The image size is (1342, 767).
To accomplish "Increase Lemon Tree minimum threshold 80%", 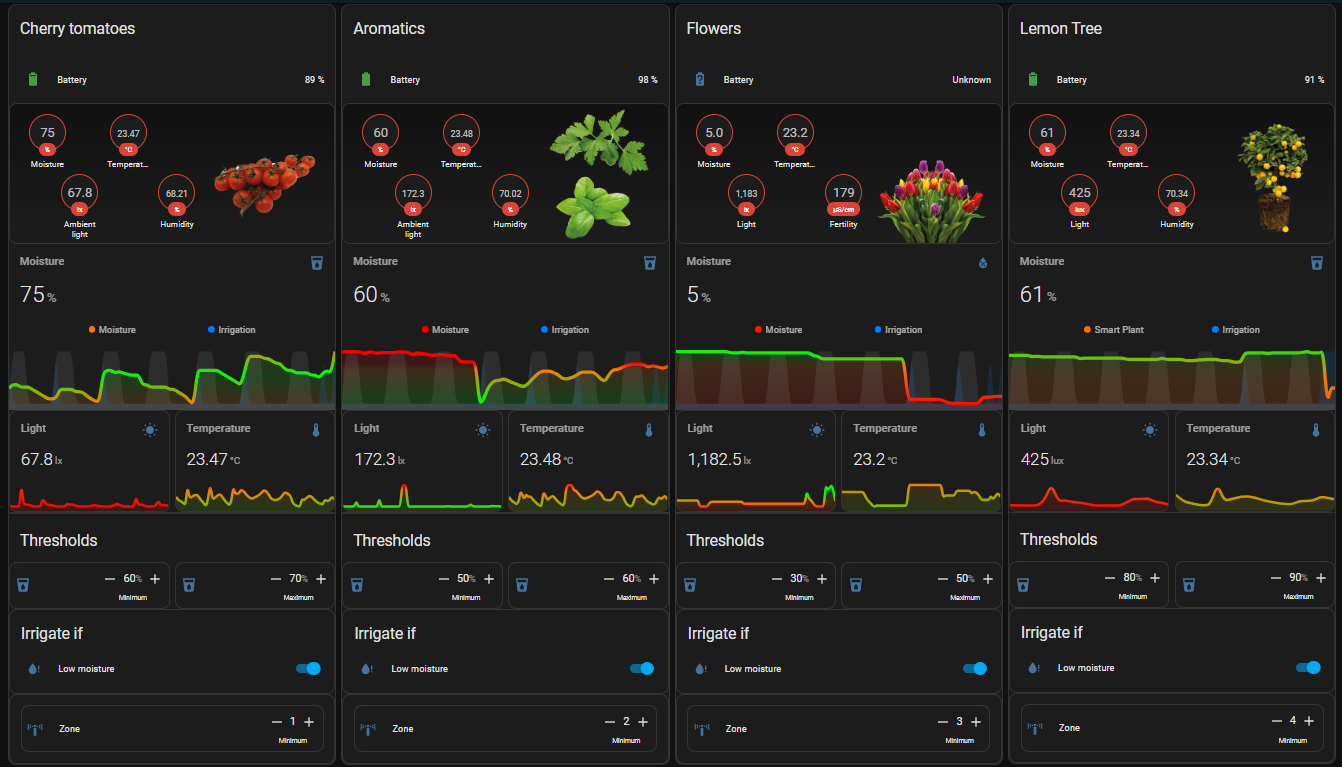I will click(x=1155, y=578).
